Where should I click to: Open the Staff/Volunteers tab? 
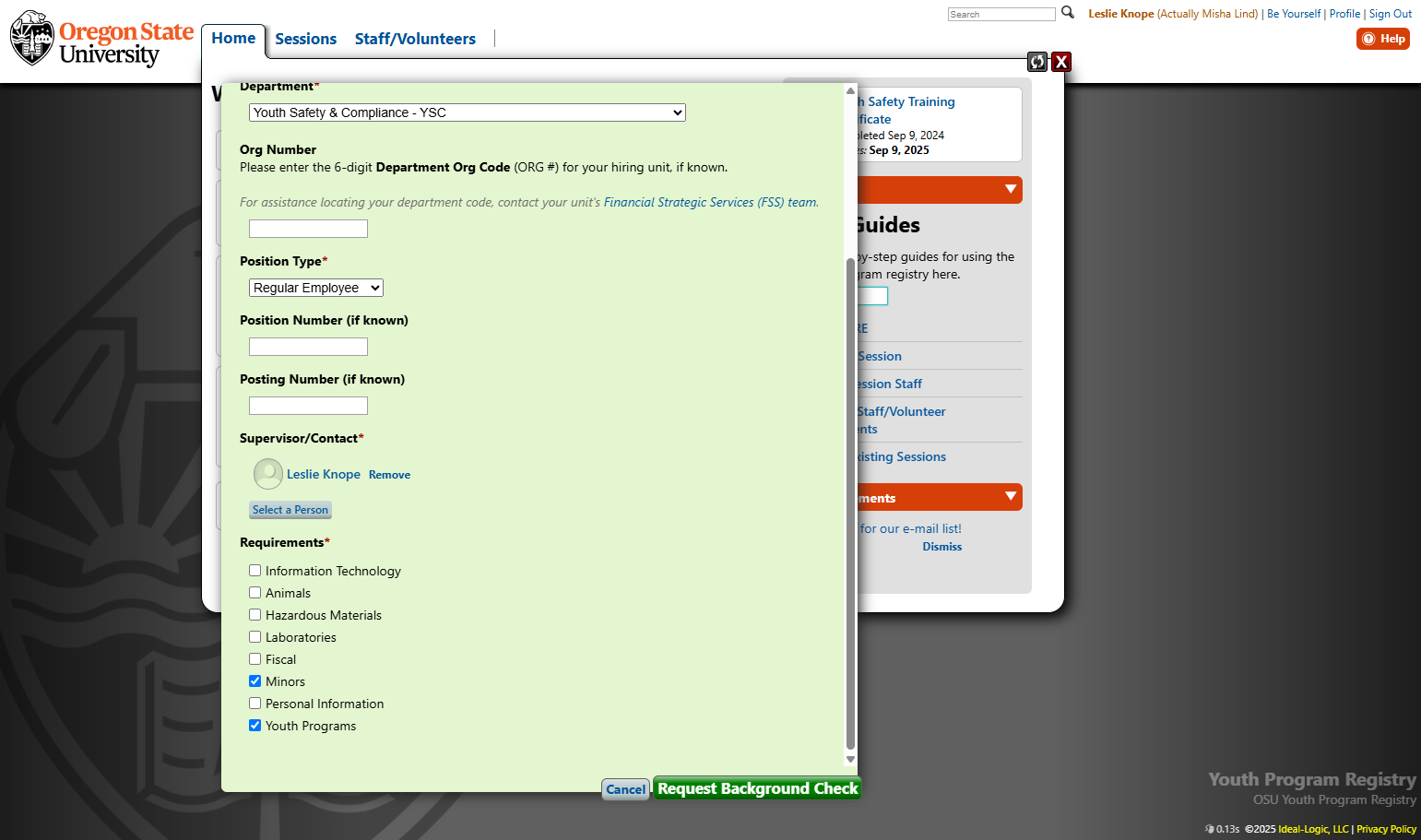(415, 39)
